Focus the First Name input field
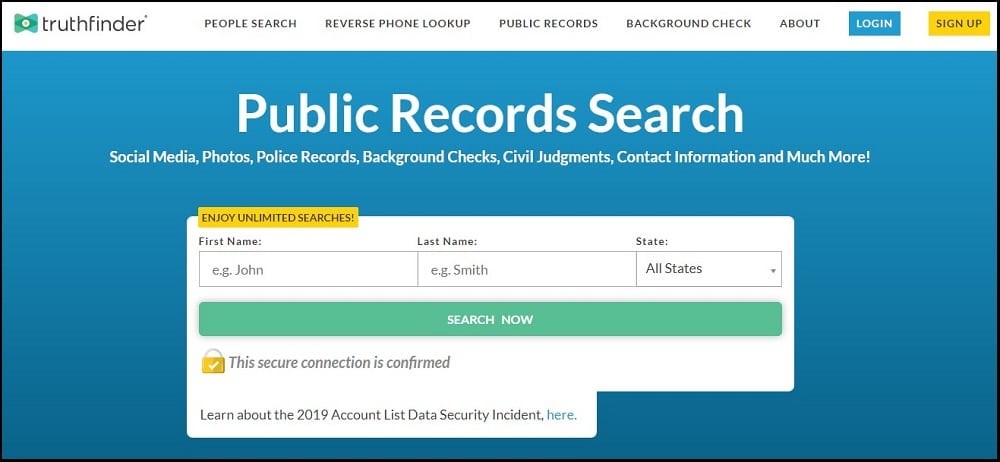This screenshot has height=462, width=1000. pyautogui.click(x=308, y=269)
